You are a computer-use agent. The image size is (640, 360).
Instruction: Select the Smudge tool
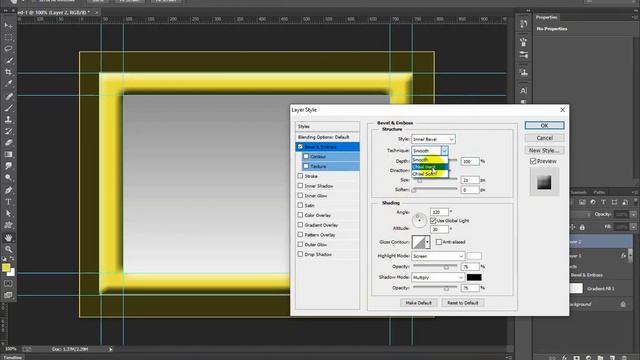tap(8, 166)
